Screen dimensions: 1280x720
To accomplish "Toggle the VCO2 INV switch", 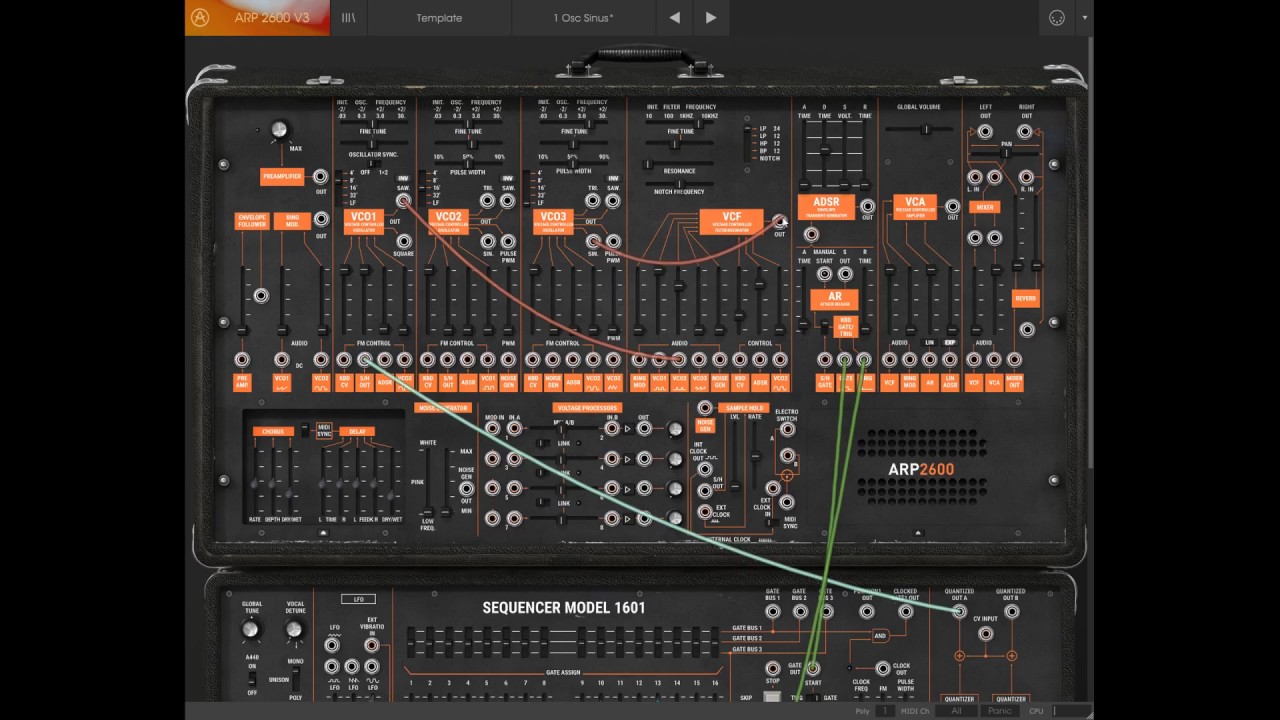I will point(509,178).
